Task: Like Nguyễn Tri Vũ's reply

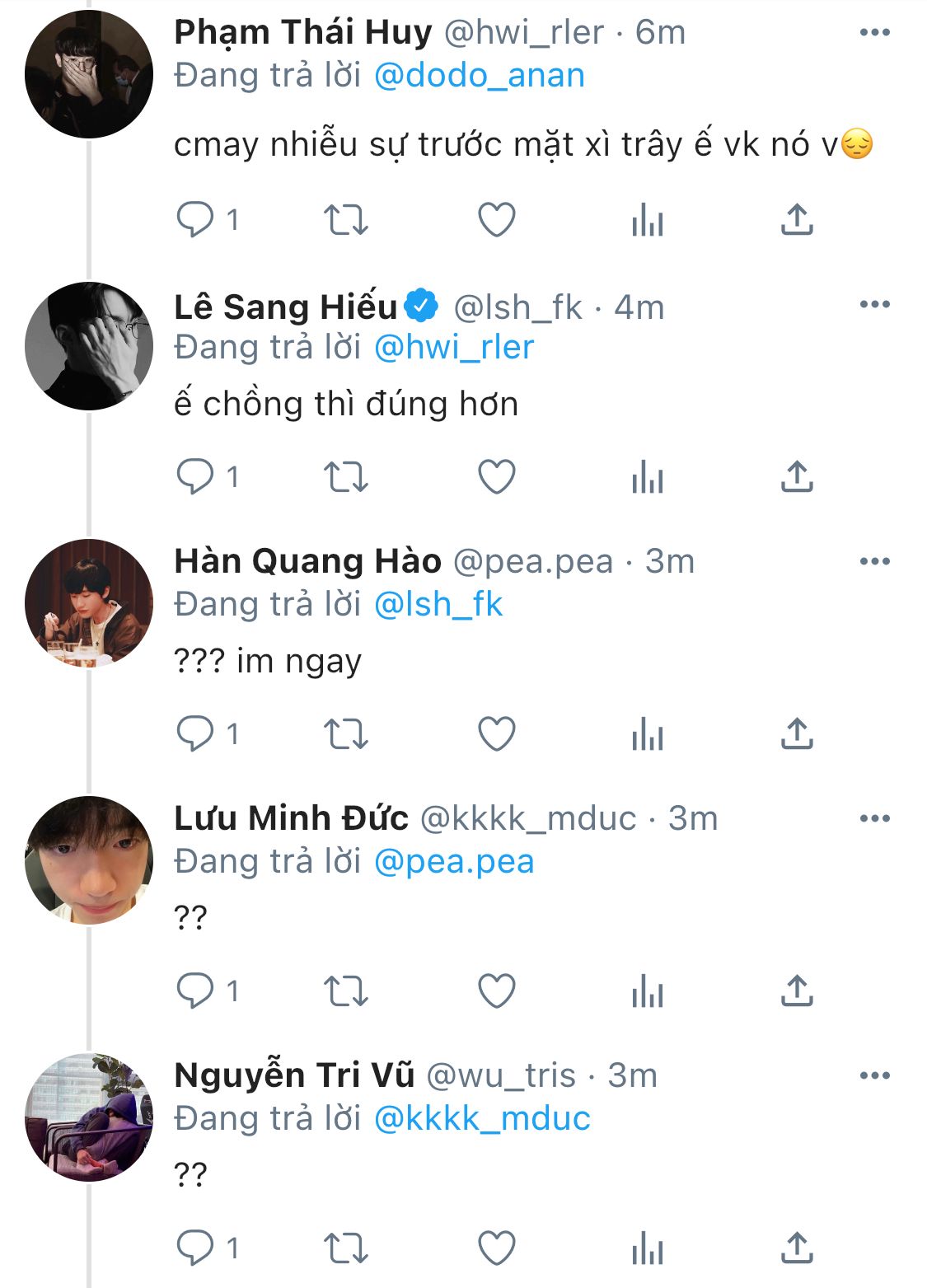Action: point(497,1248)
